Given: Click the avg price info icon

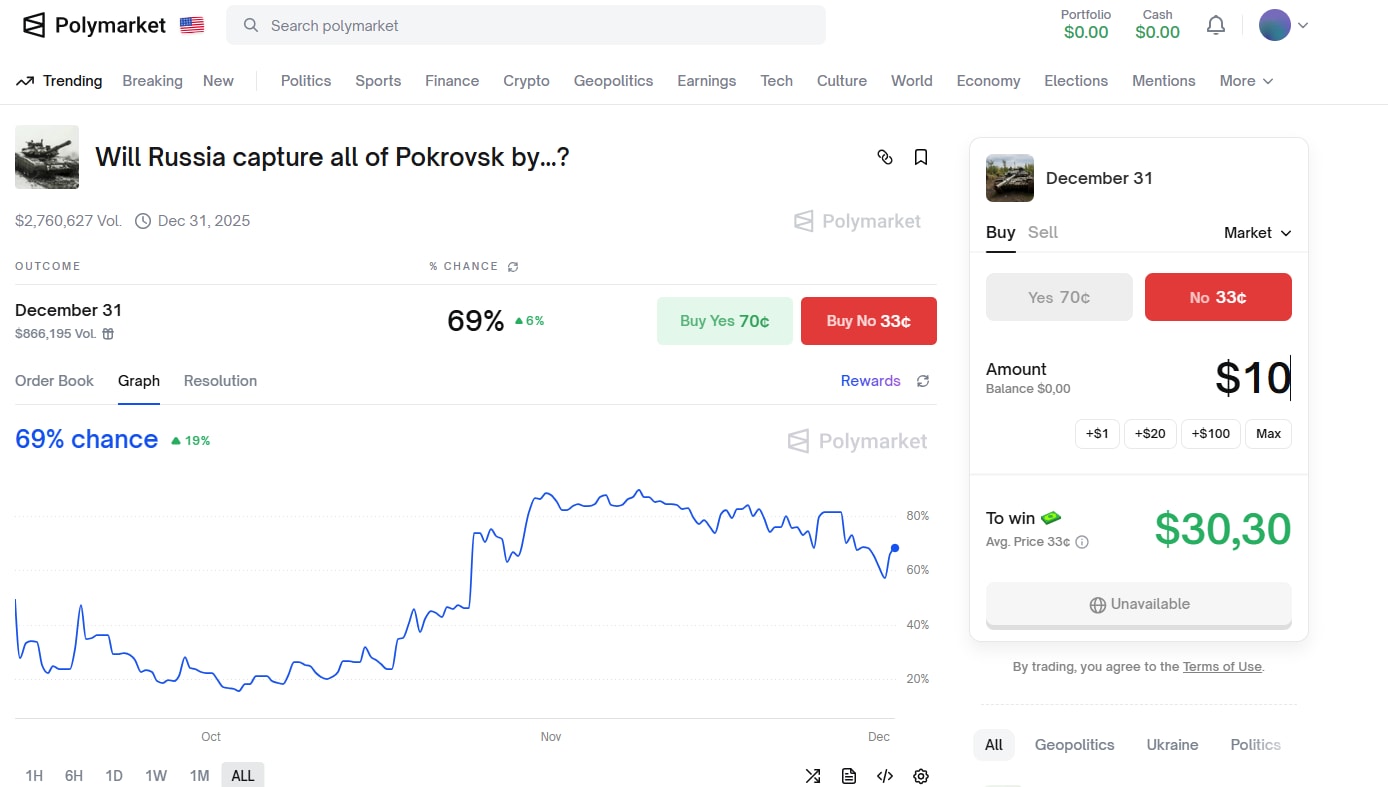Looking at the screenshot, I should tap(1082, 542).
